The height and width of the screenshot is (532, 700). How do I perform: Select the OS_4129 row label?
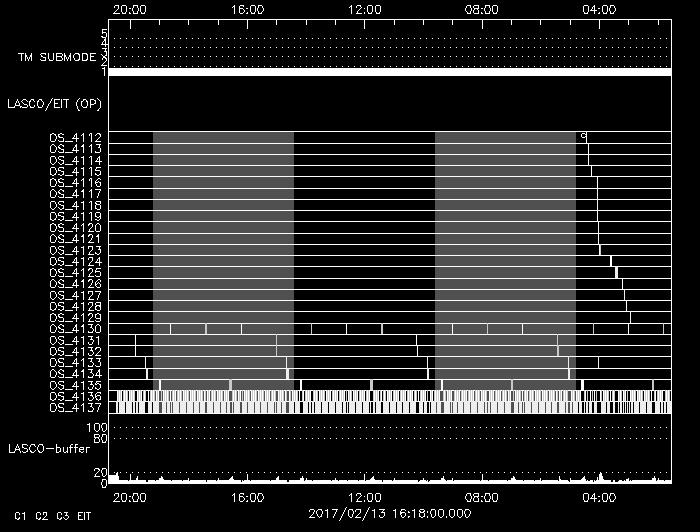(x=75, y=318)
